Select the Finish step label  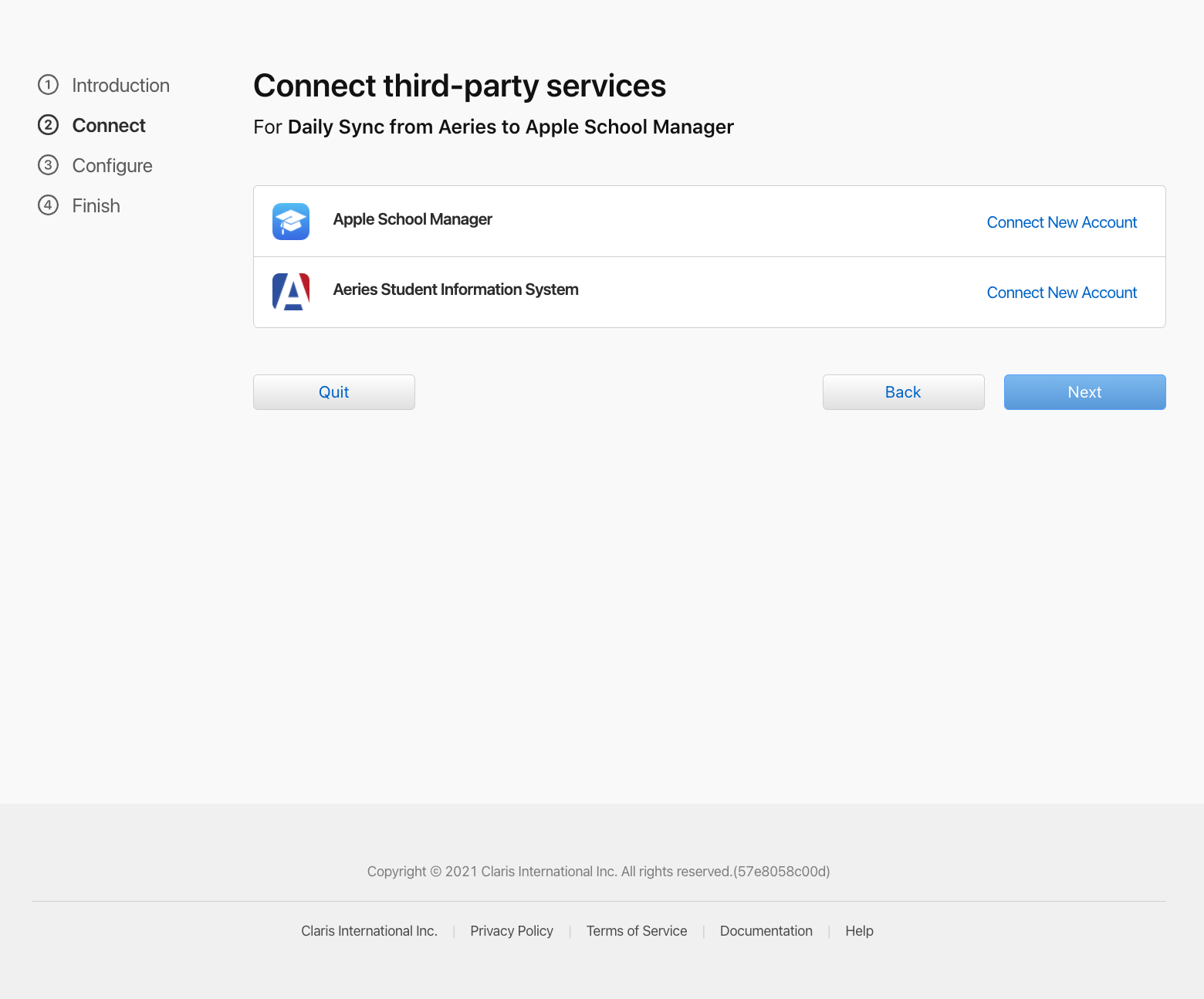point(96,206)
